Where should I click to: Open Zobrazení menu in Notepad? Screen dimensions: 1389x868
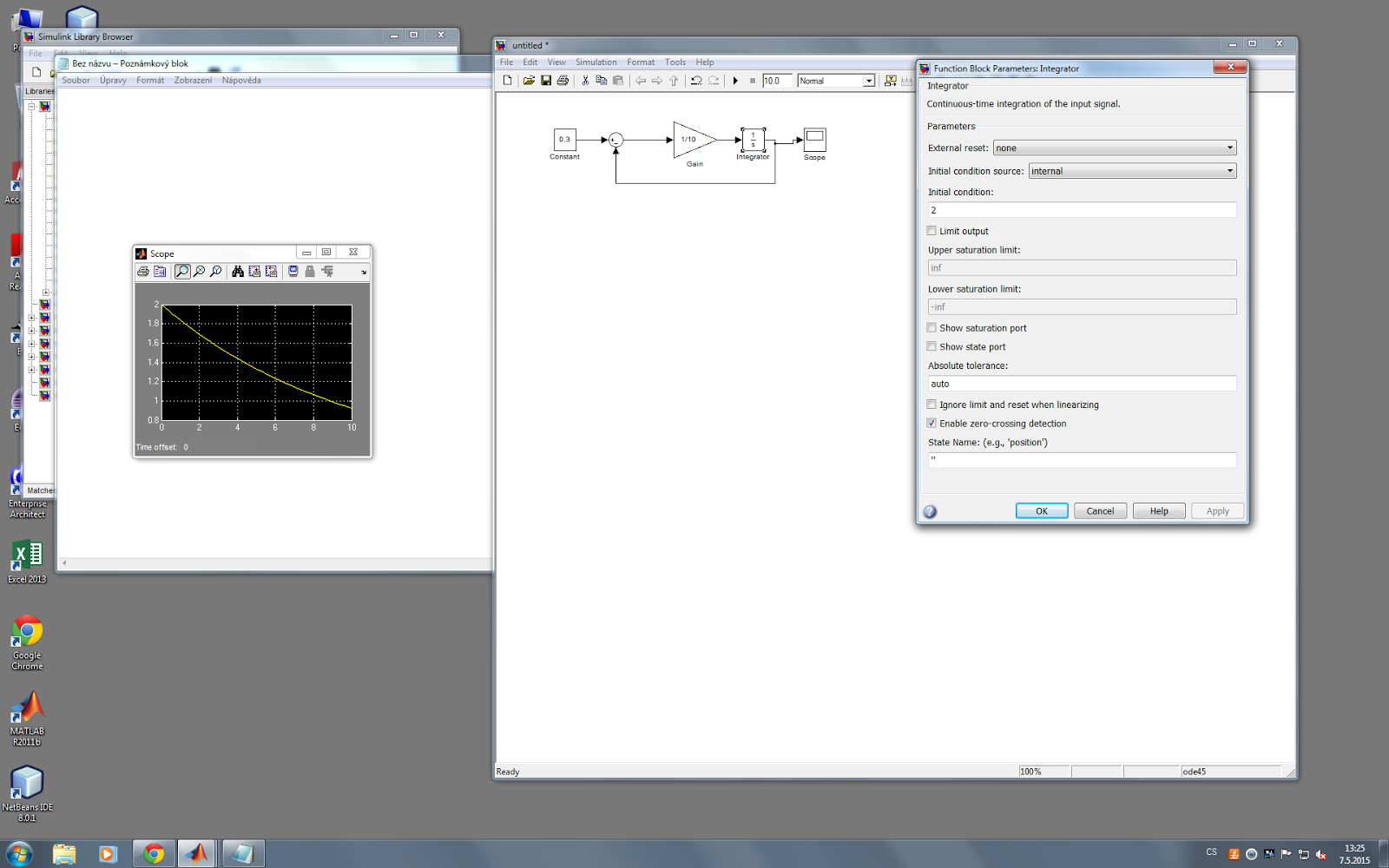193,80
